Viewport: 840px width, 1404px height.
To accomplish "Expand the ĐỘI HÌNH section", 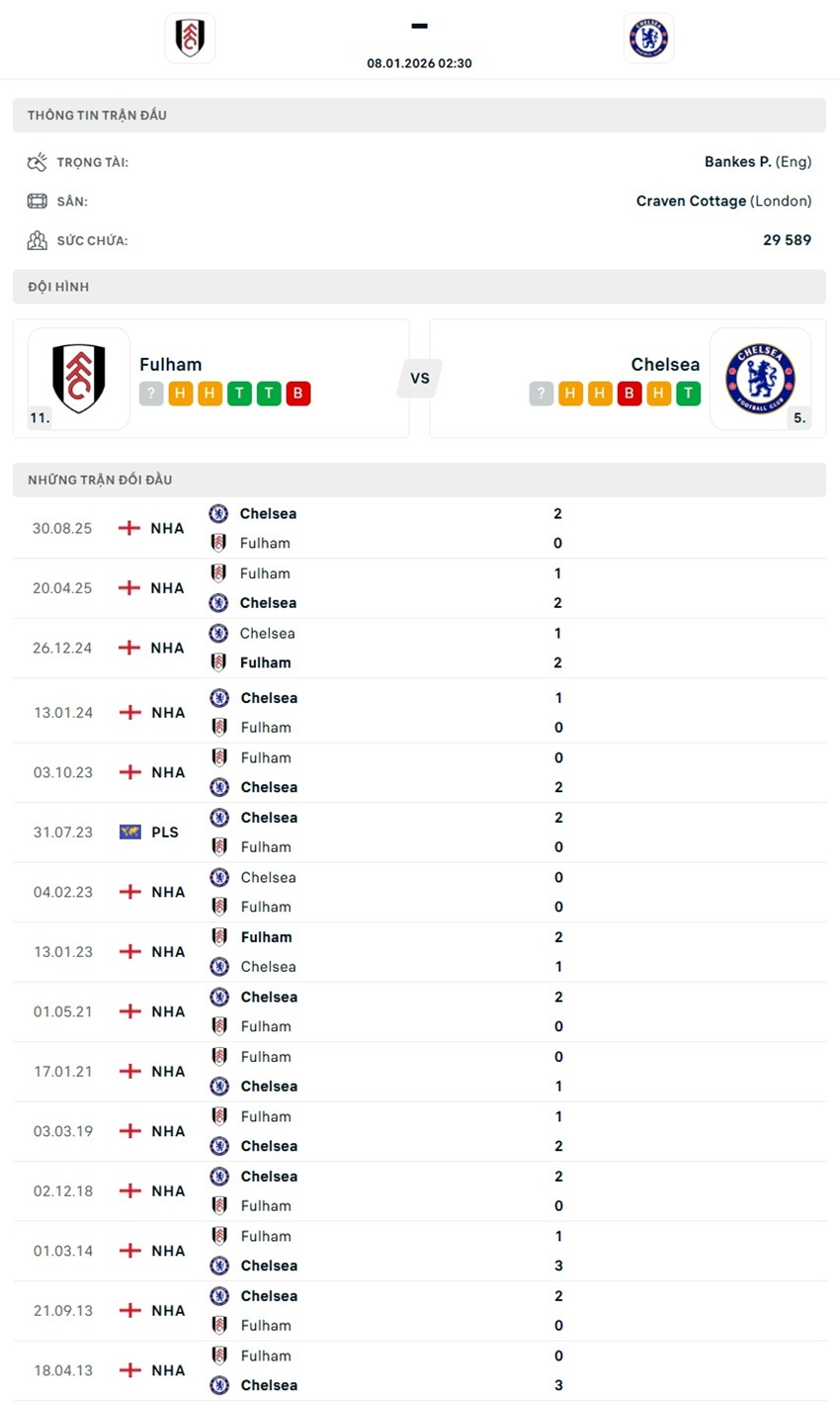I will tap(419, 287).
